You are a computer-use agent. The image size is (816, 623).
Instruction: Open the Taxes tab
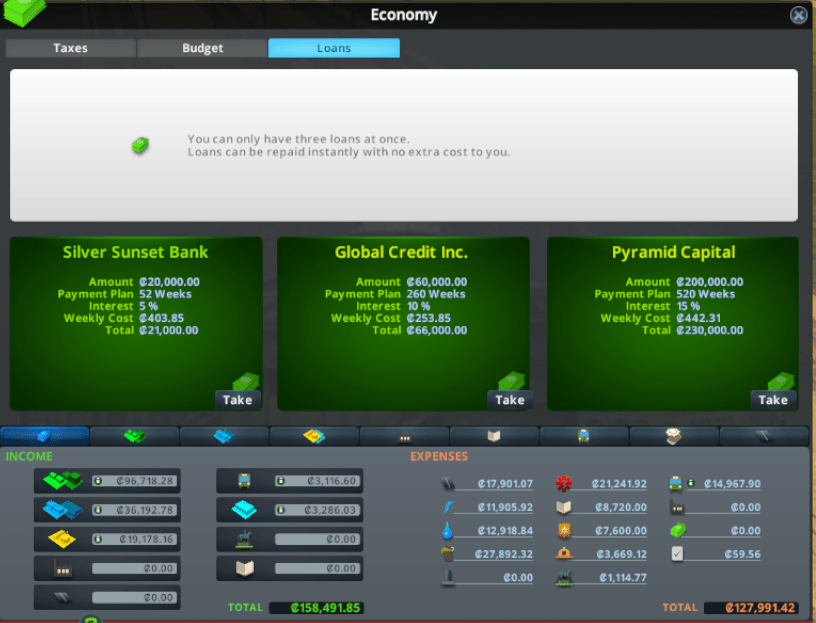click(x=70, y=48)
